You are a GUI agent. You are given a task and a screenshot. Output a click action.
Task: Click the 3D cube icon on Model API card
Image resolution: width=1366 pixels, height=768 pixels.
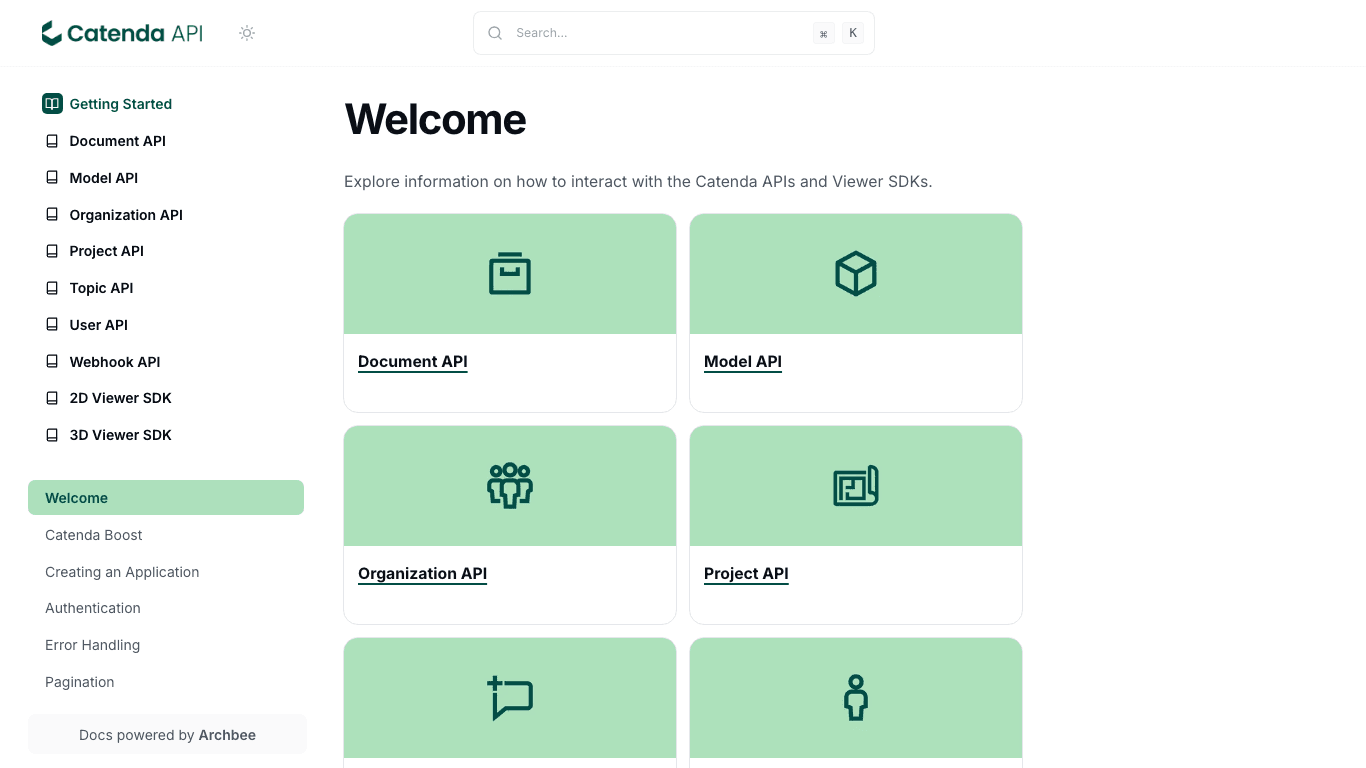tap(855, 273)
